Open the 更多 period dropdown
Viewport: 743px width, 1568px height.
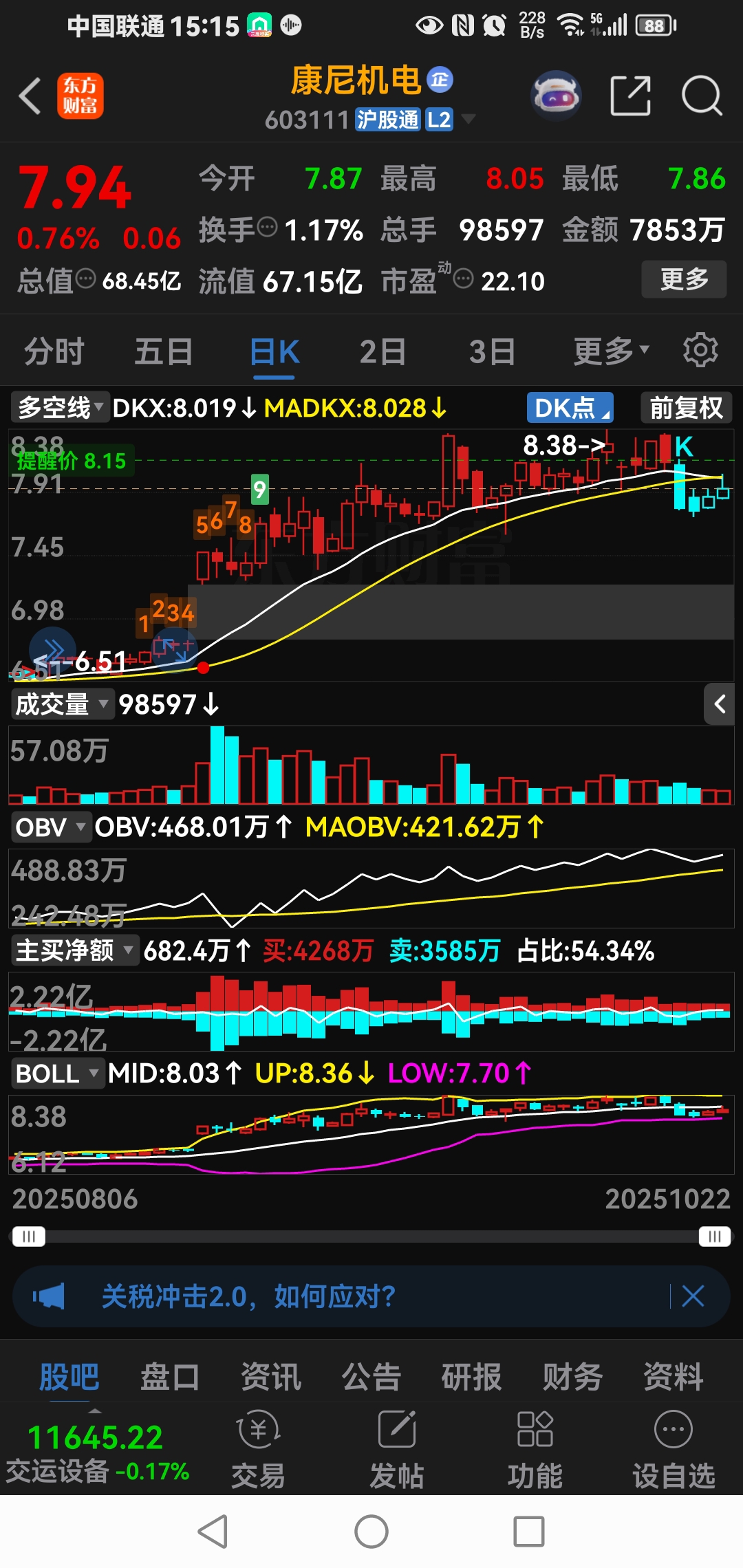tap(612, 351)
